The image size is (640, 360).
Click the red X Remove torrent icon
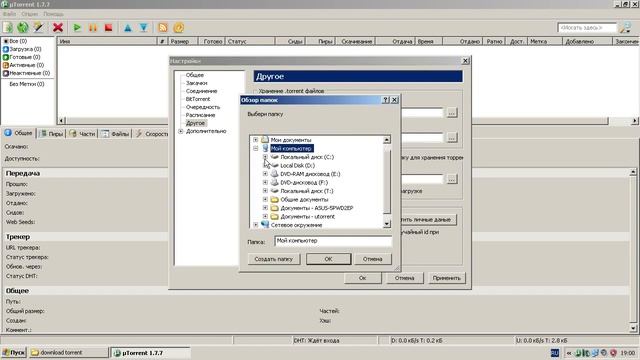click(58, 27)
